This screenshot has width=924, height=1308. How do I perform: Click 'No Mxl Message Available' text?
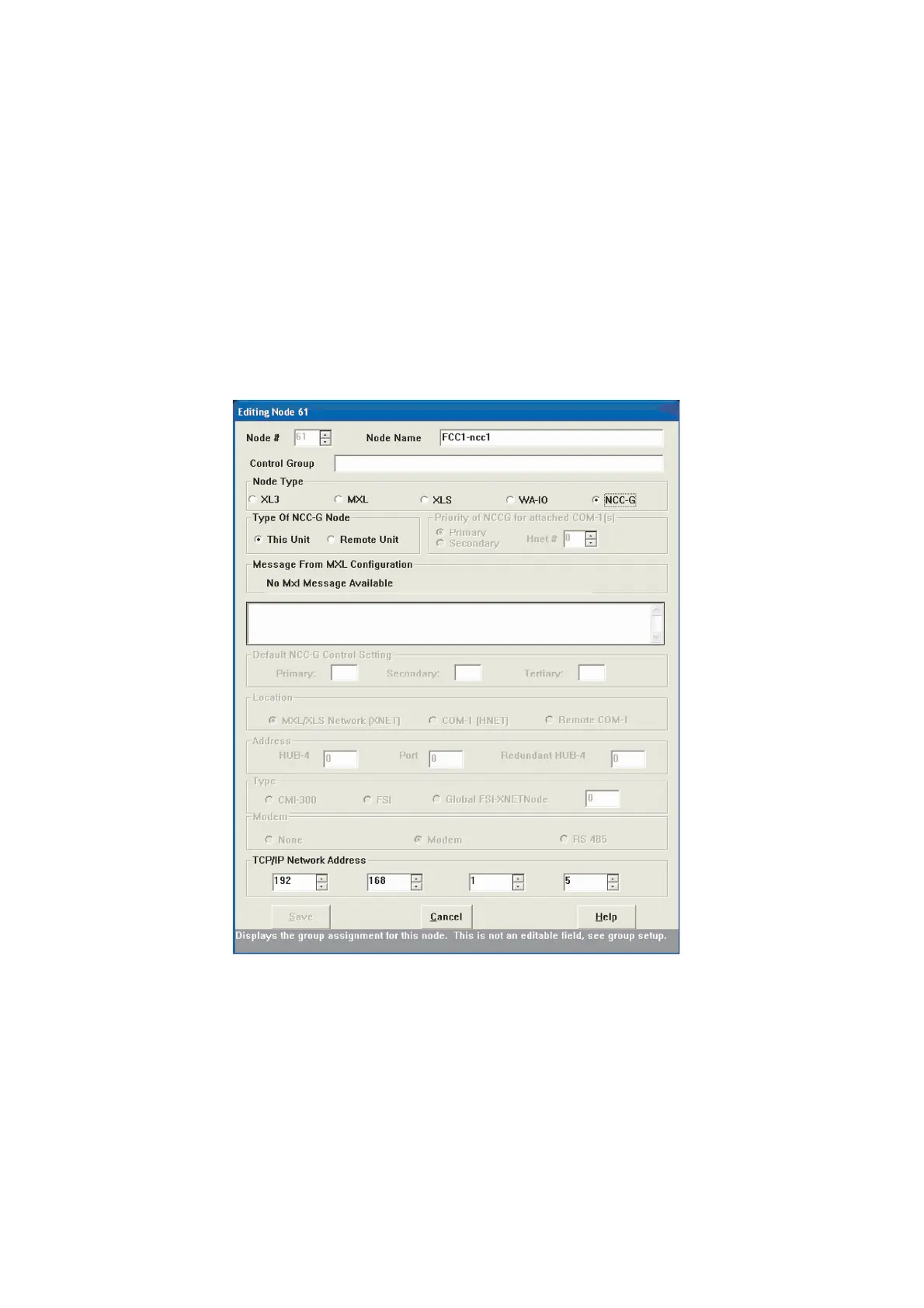tap(329, 583)
